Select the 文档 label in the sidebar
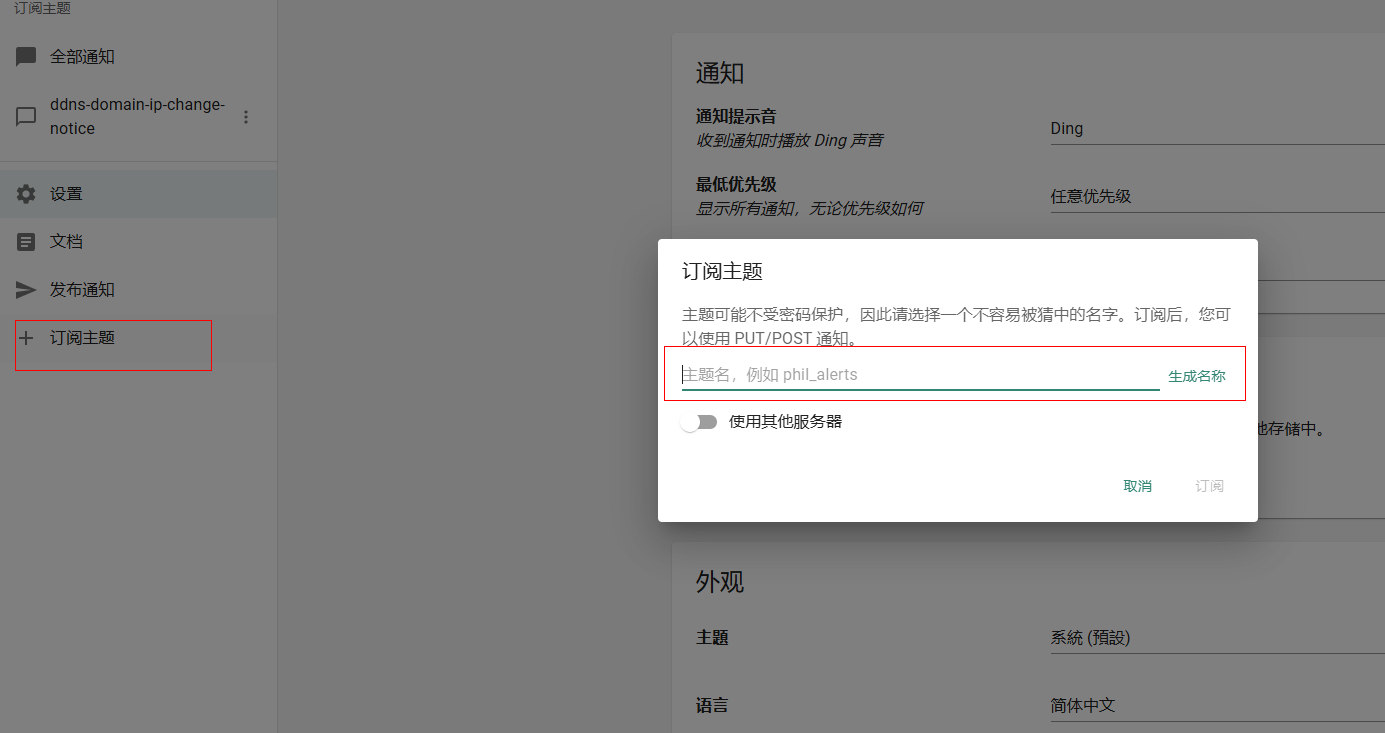Viewport: 1385px width, 733px height. (67, 242)
